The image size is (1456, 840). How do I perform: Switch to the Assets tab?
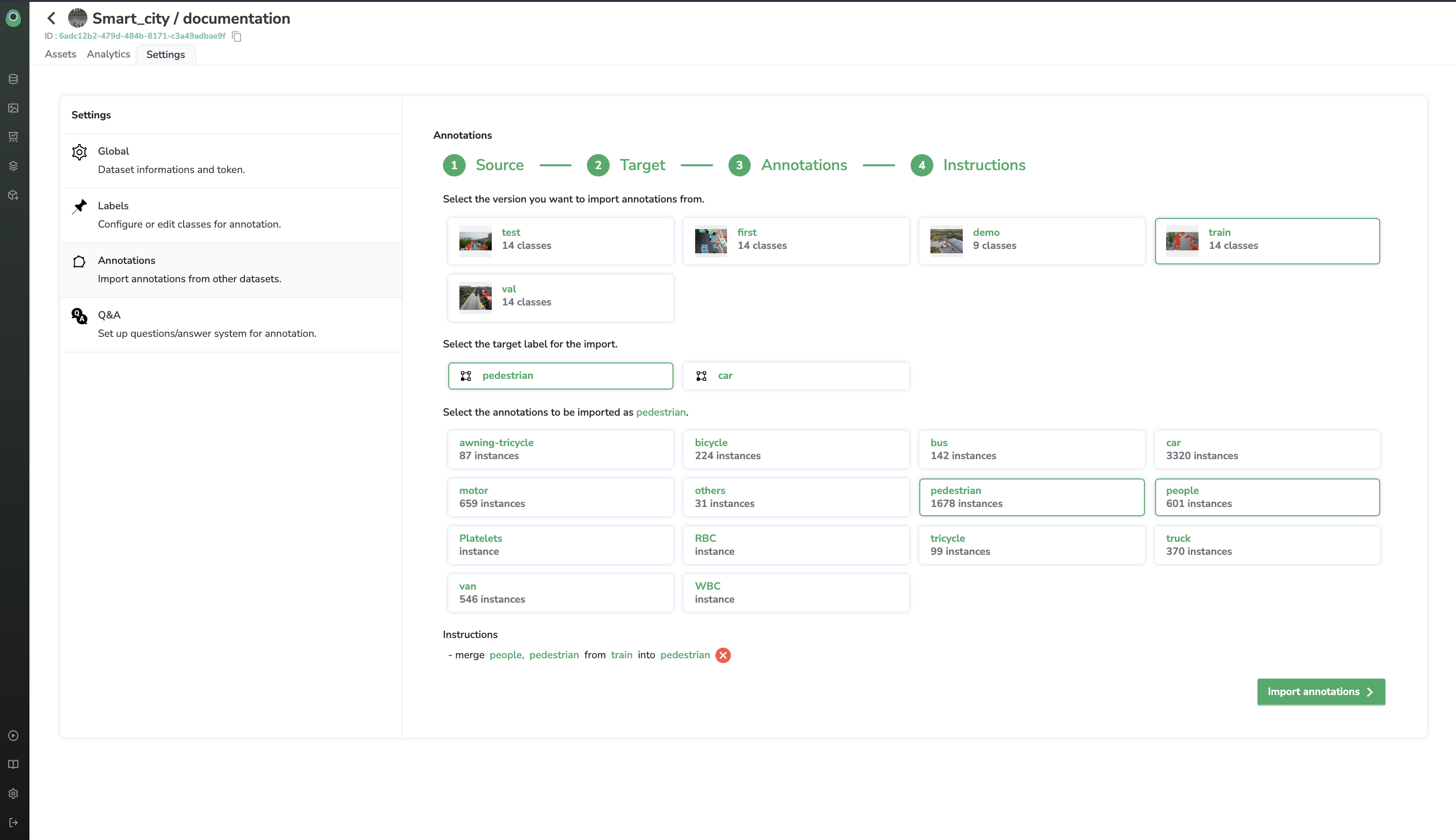pyautogui.click(x=60, y=54)
